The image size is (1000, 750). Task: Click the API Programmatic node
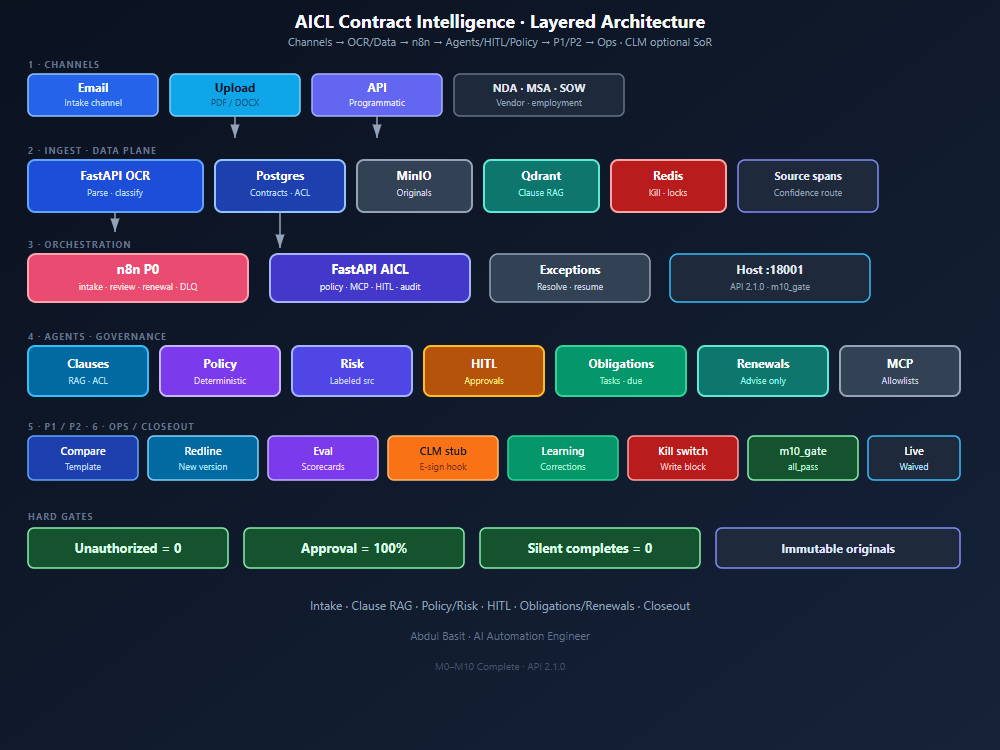tap(377, 95)
